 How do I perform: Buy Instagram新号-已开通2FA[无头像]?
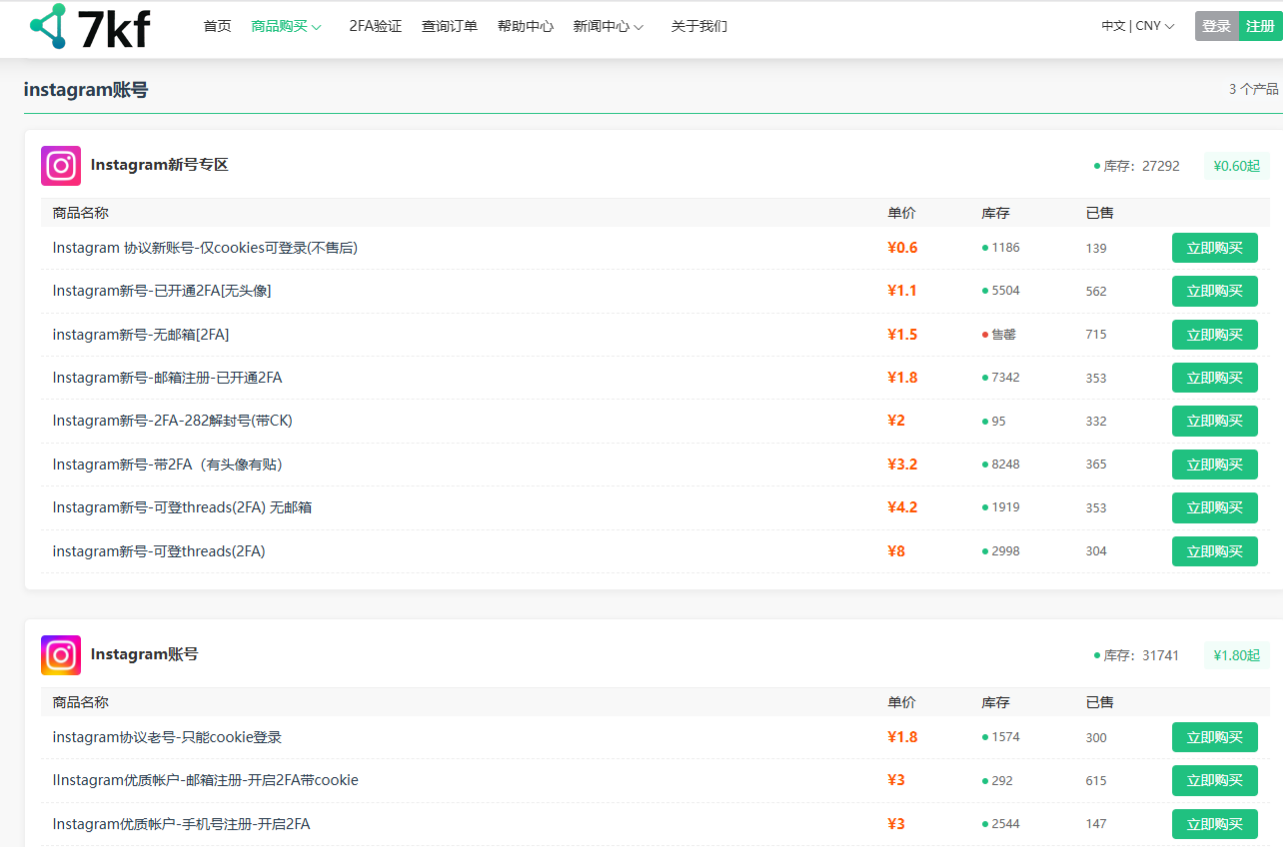coord(1214,291)
